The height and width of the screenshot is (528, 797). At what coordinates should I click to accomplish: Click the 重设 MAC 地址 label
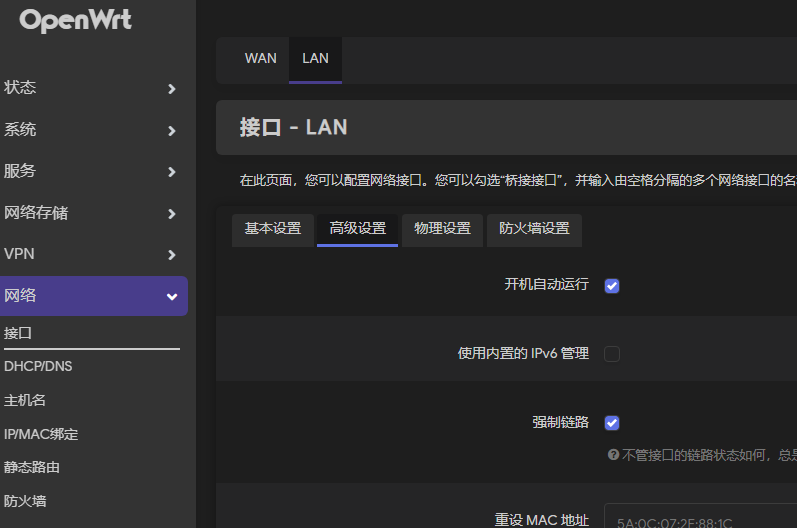tap(542, 520)
